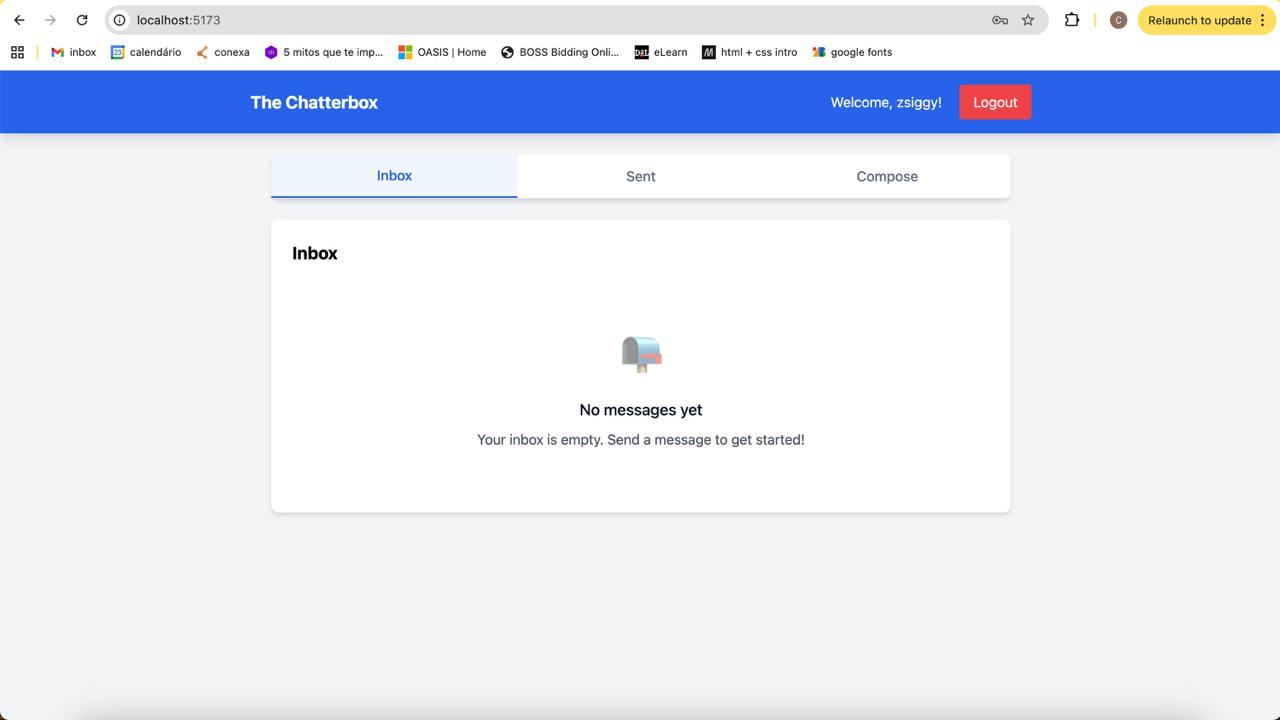Image resolution: width=1280 pixels, height=720 pixels.
Task: Click The Chatterbox title
Action: click(314, 102)
